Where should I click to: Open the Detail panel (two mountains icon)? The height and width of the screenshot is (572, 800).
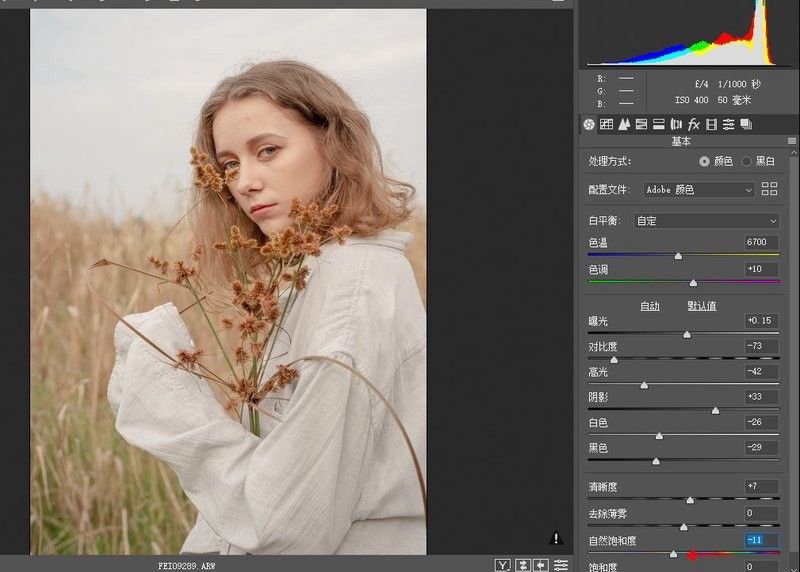[x=624, y=124]
